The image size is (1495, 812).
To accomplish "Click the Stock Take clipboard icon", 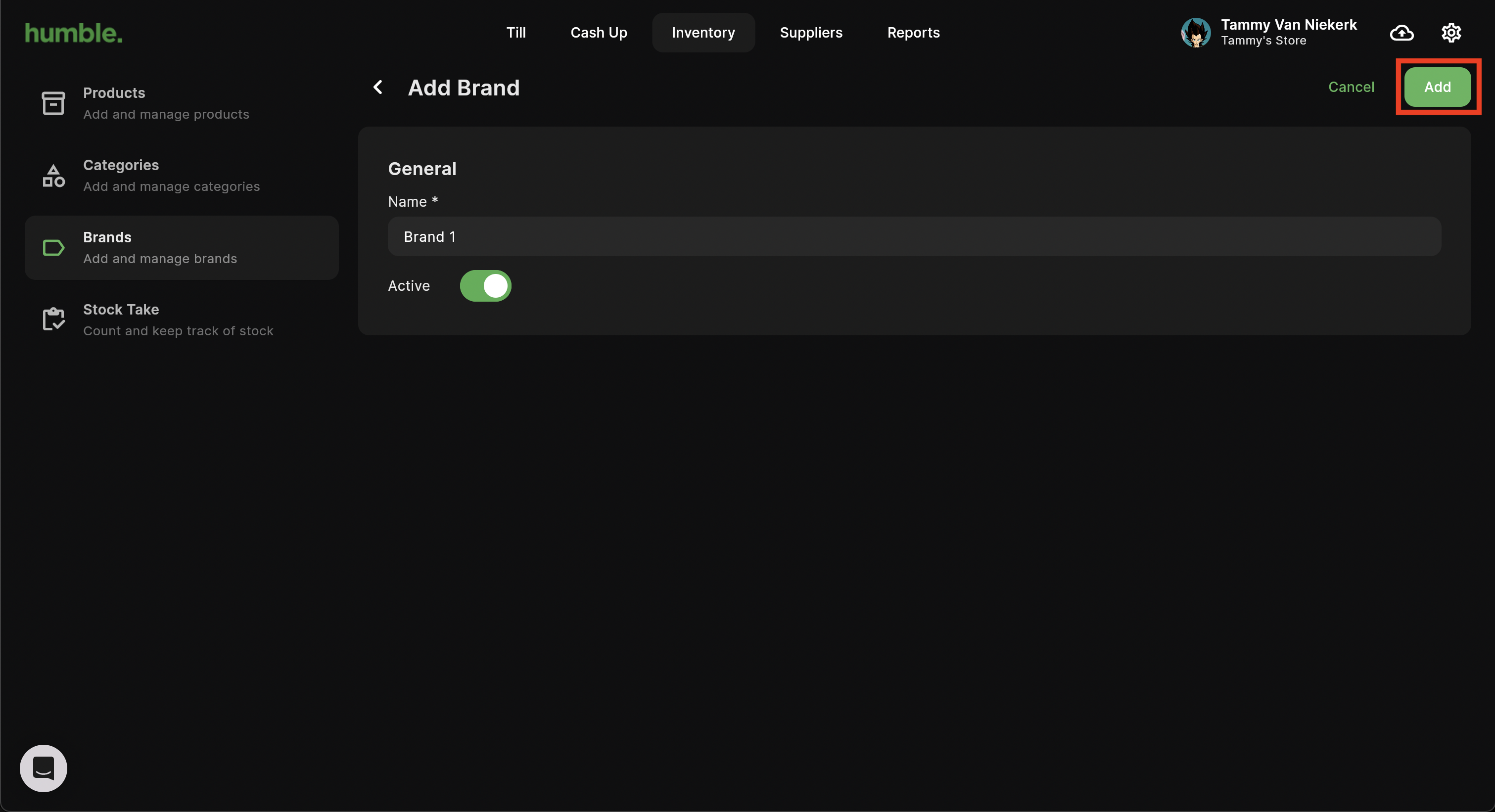I will pos(53,319).
